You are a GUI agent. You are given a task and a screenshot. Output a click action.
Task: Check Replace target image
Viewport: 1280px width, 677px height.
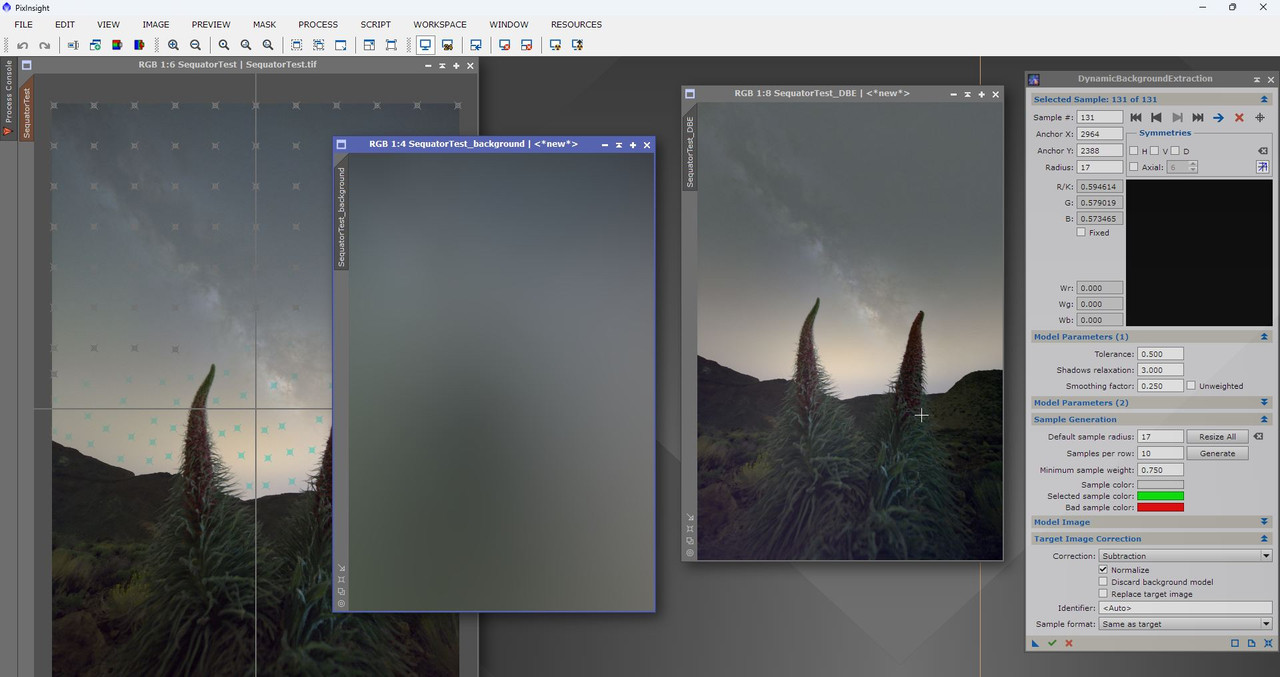coord(1103,594)
